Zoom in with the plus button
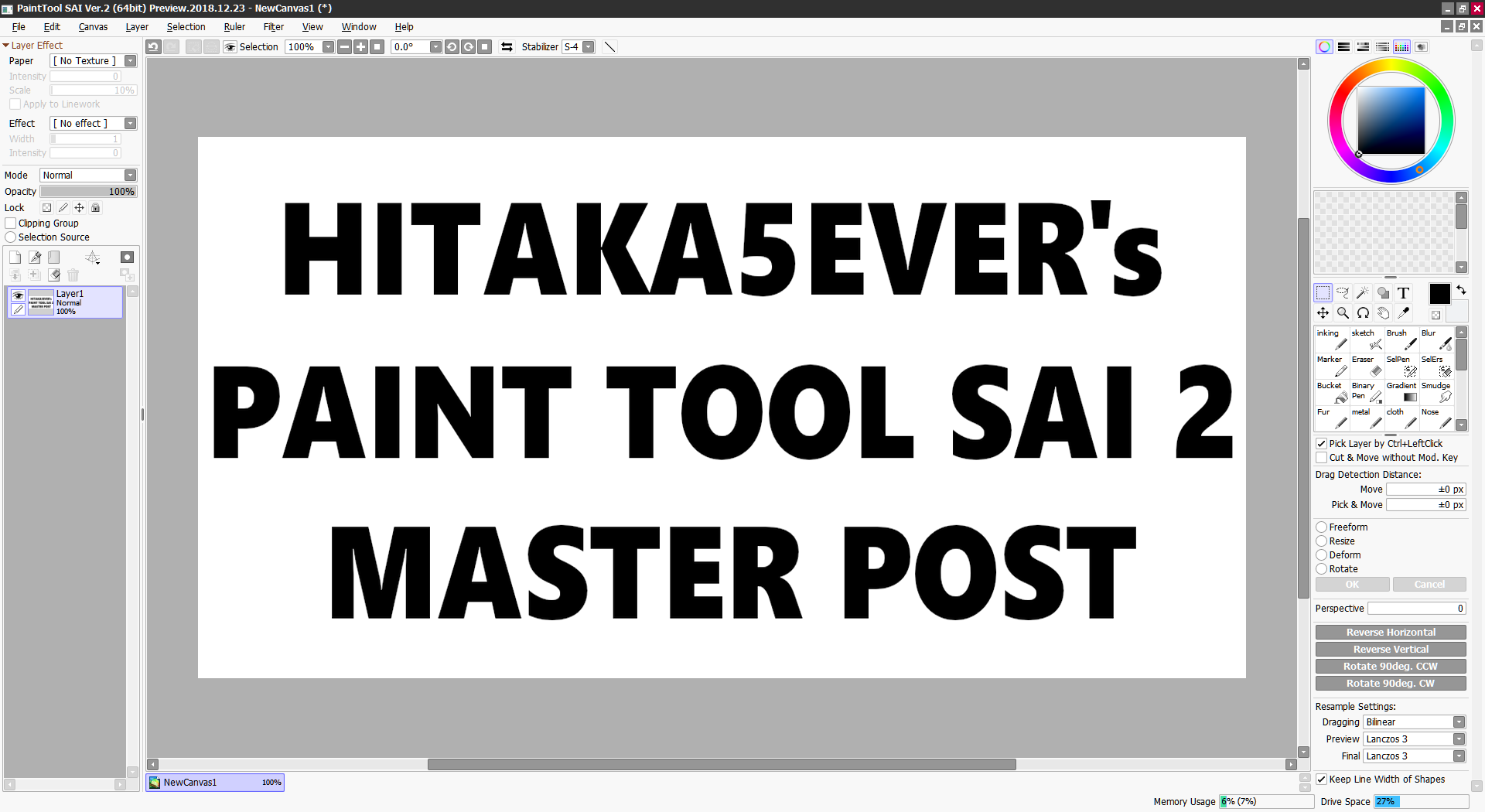1485x812 pixels. pos(361,47)
